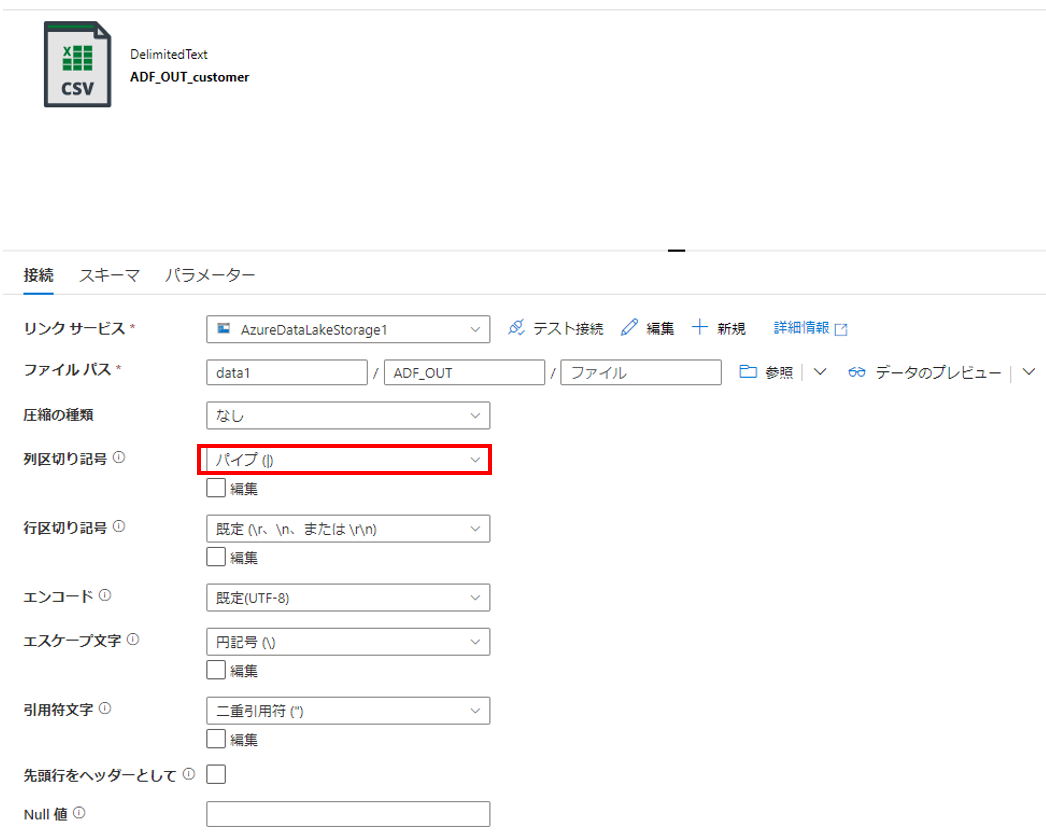Open the エスケープ文字 dropdown showing 円記号

click(x=348, y=642)
